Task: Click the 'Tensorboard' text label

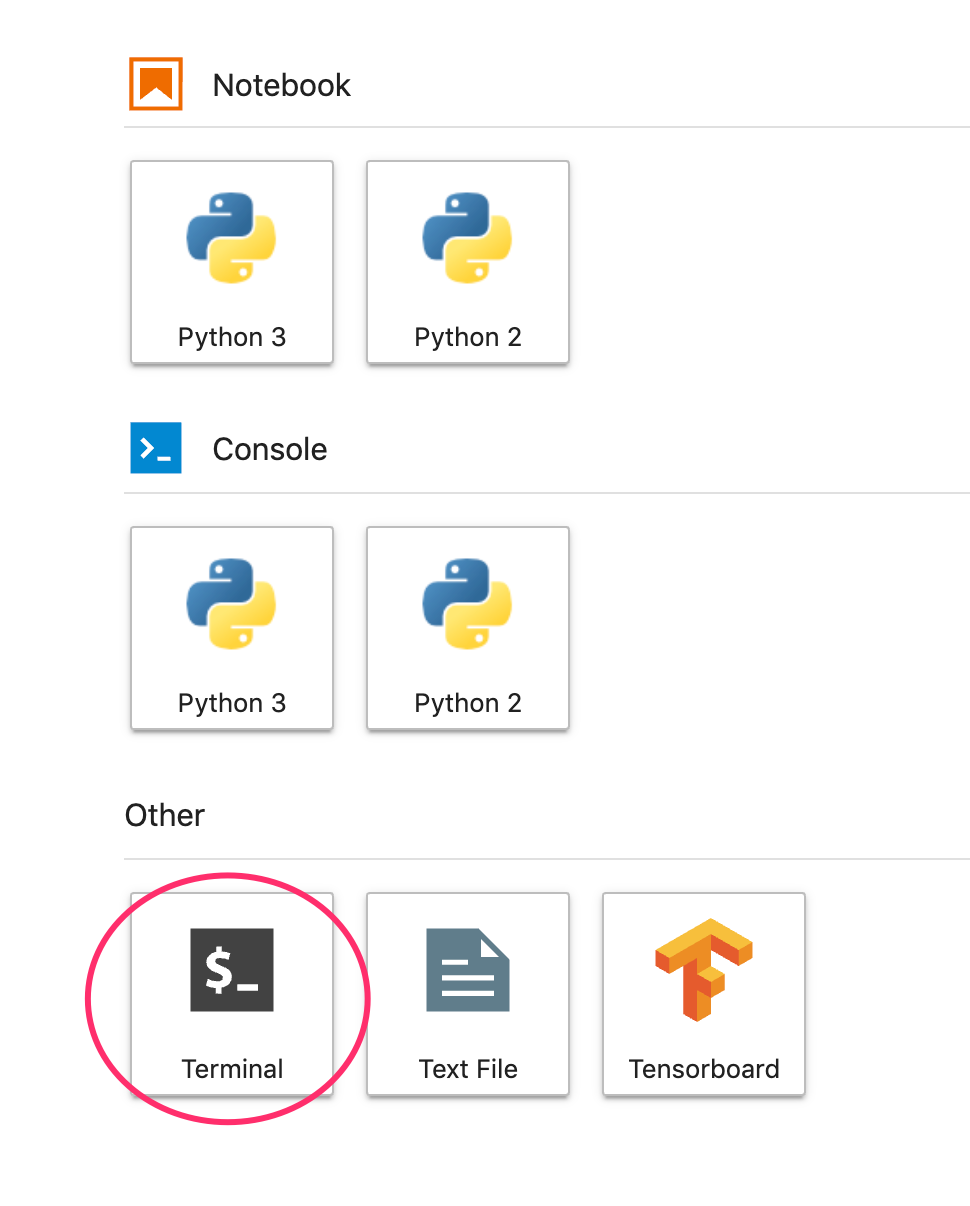Action: 703,1068
